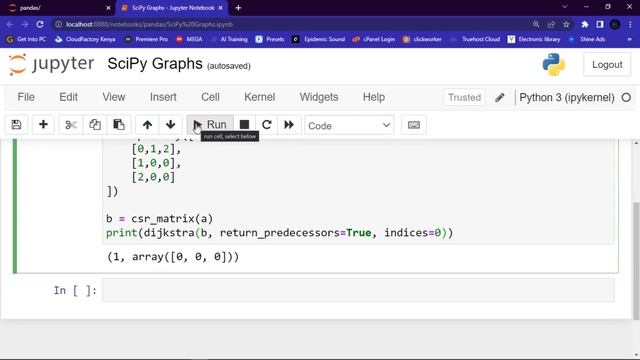Click the Logout button
The height and width of the screenshot is (360, 640).
pyautogui.click(x=607, y=64)
